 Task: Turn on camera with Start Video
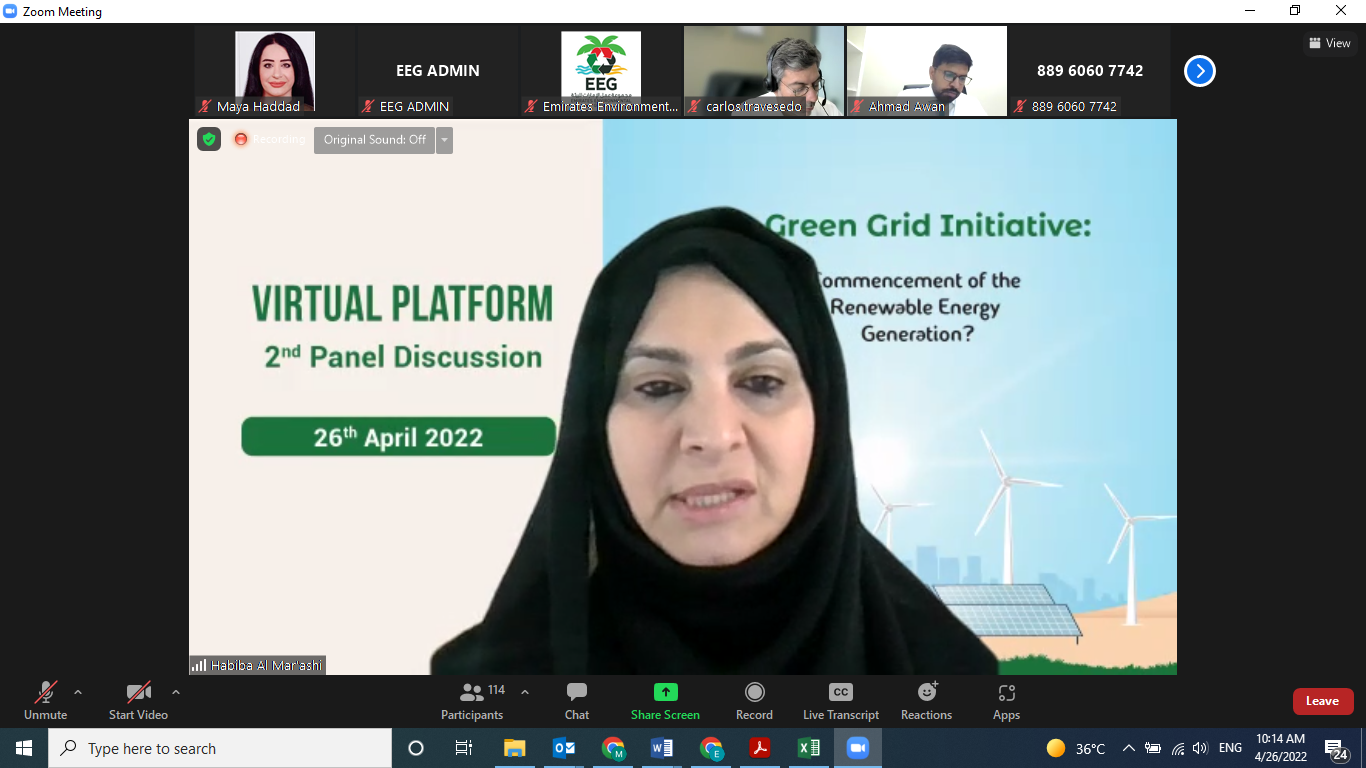138,700
